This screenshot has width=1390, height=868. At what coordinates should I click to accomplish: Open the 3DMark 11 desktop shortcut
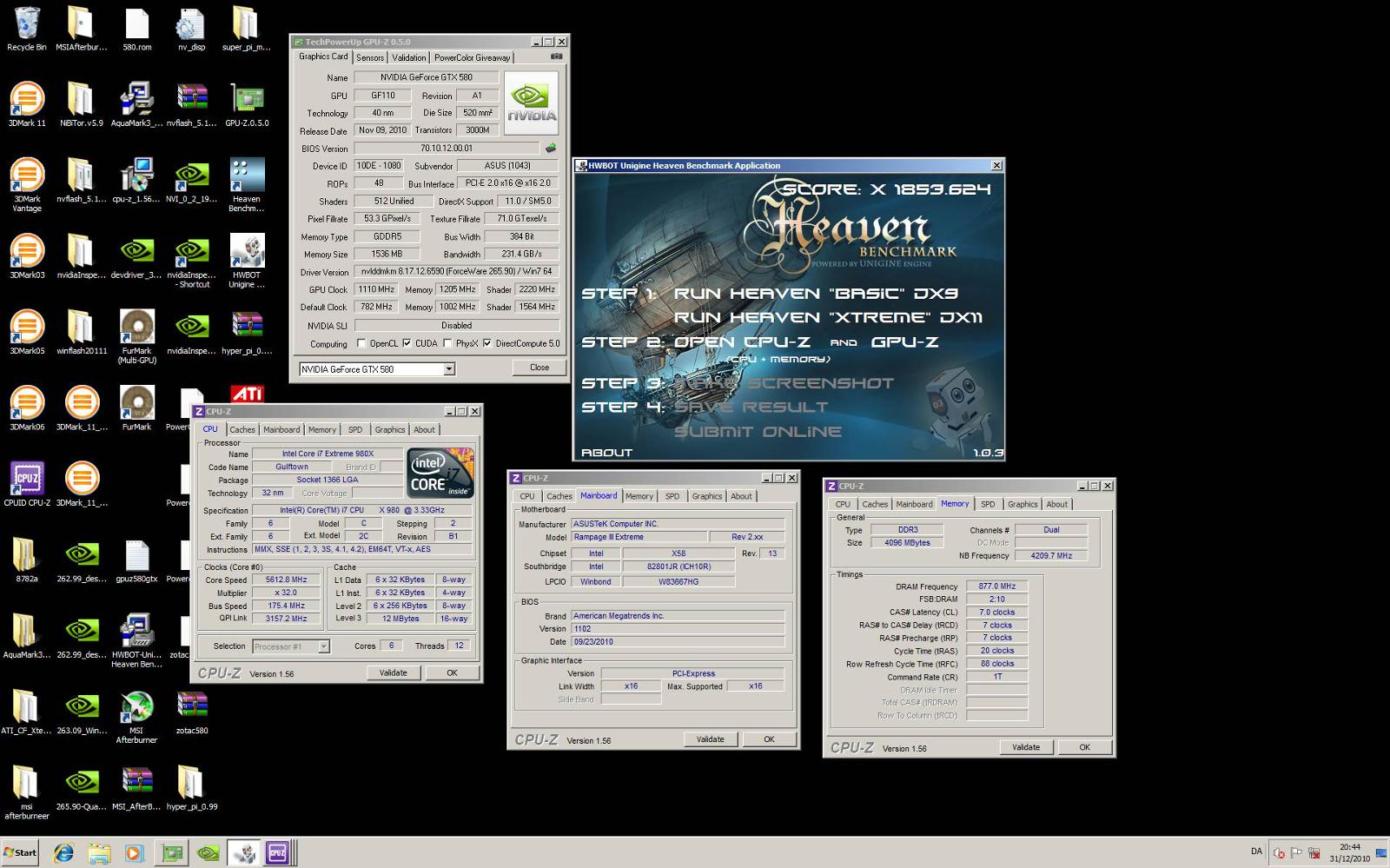click(x=27, y=104)
